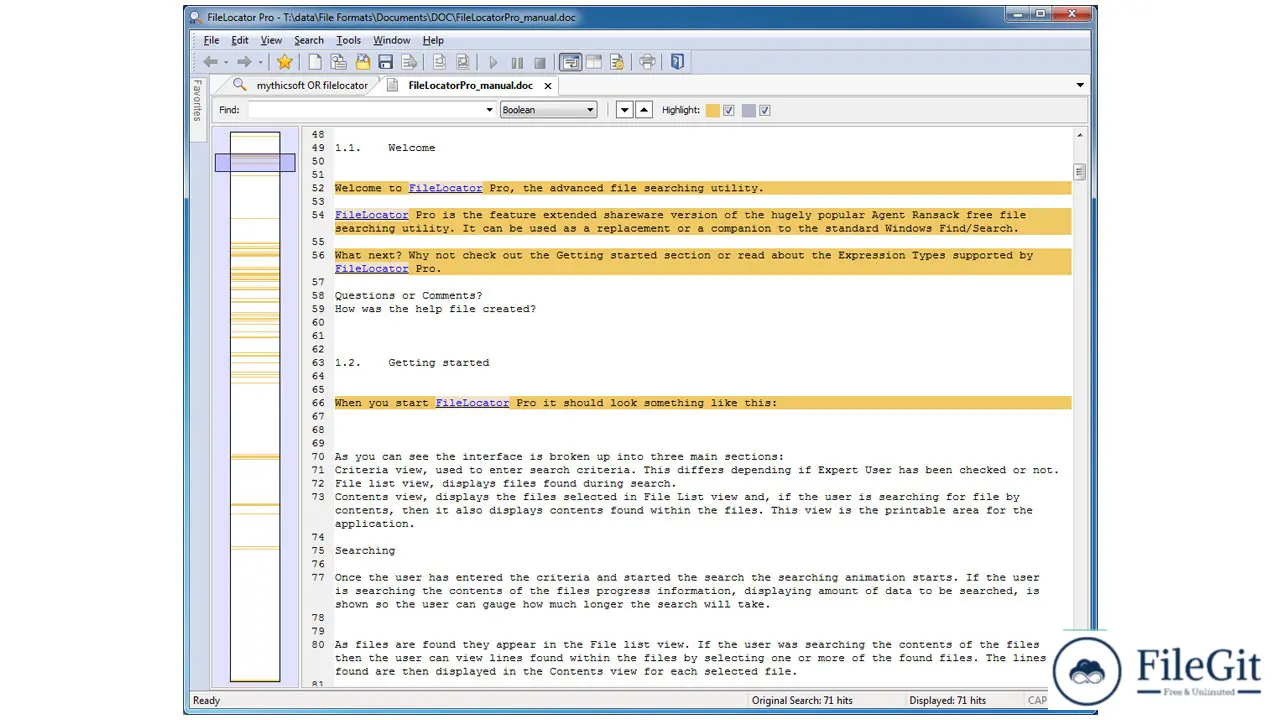Viewport: 1280px width, 720px height.
Task: Click the Open folder icon
Action: (362, 62)
